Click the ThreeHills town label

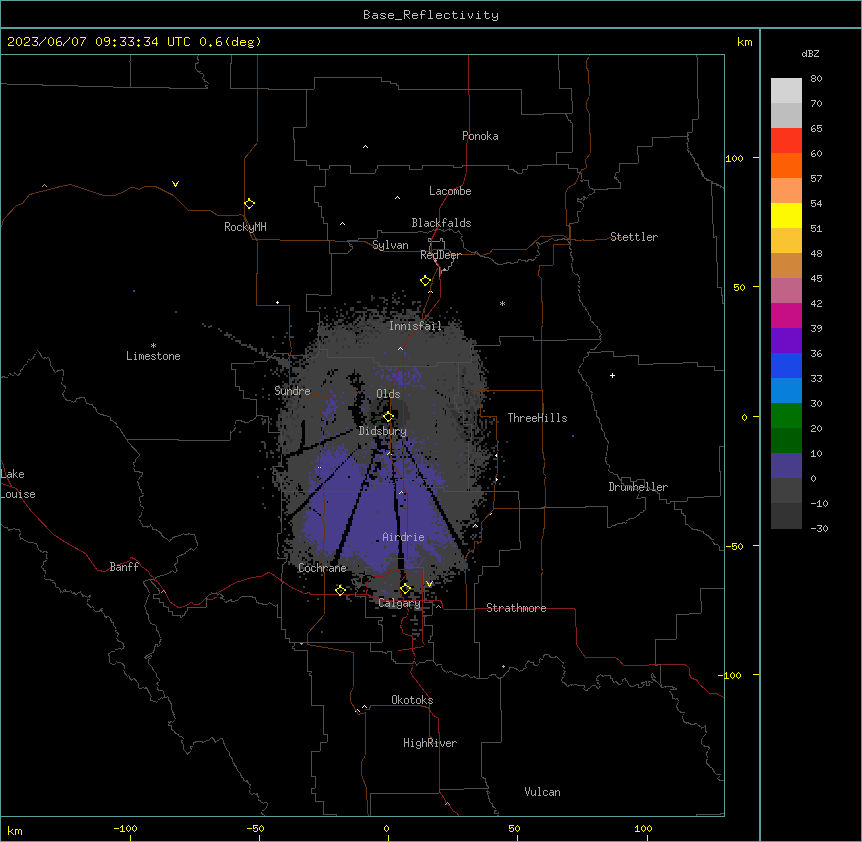click(x=537, y=418)
